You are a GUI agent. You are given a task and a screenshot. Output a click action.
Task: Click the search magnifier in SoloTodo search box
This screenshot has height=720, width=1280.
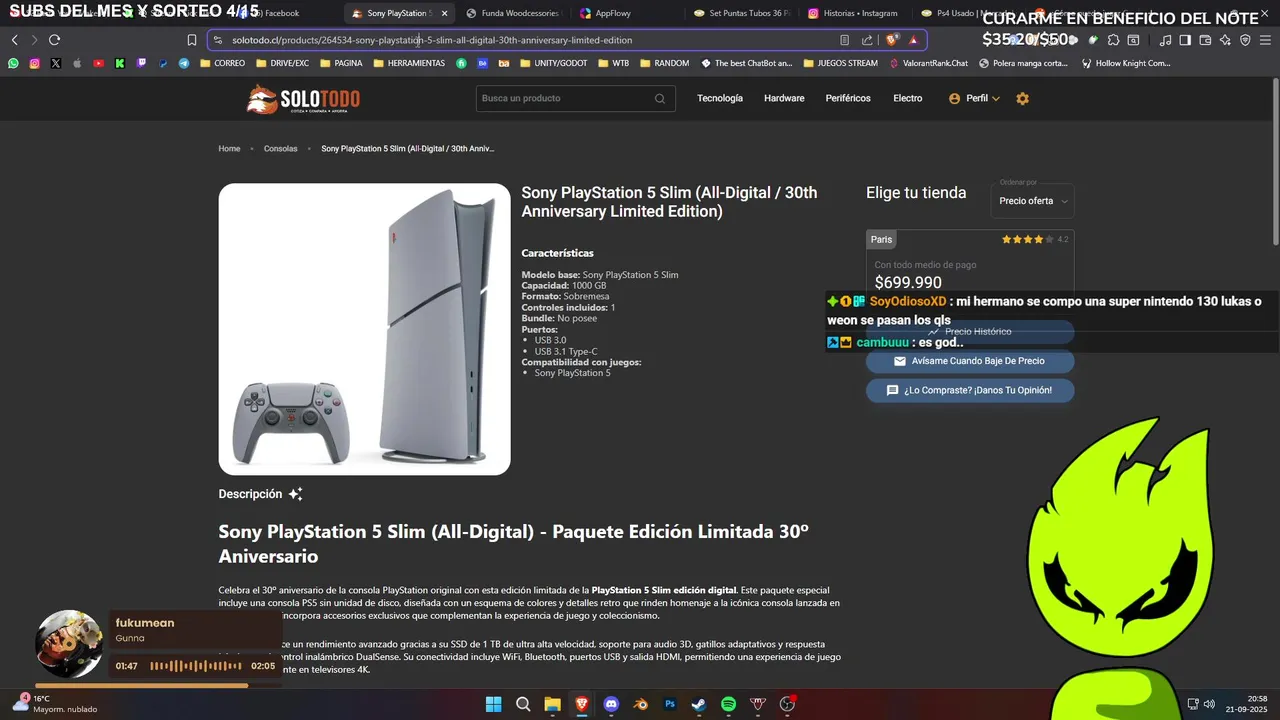(660, 98)
